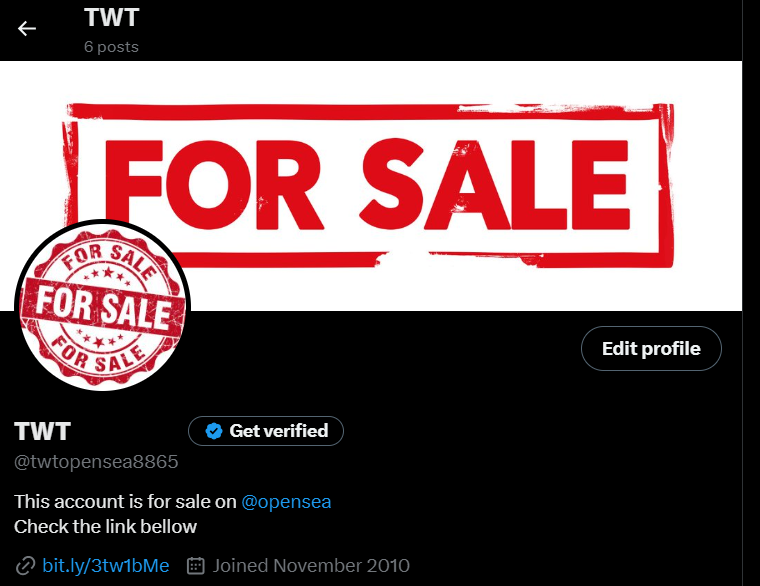Open the FOR SALE banner header image

(x=371, y=186)
